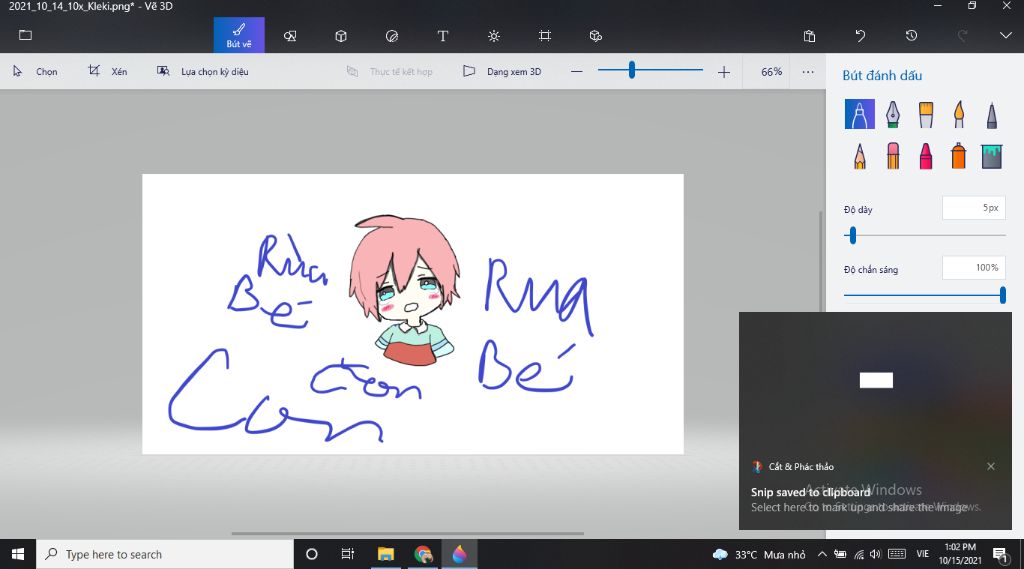The width and height of the screenshot is (1024, 569).
Task: Select the Eraser tool
Action: pos(893,156)
